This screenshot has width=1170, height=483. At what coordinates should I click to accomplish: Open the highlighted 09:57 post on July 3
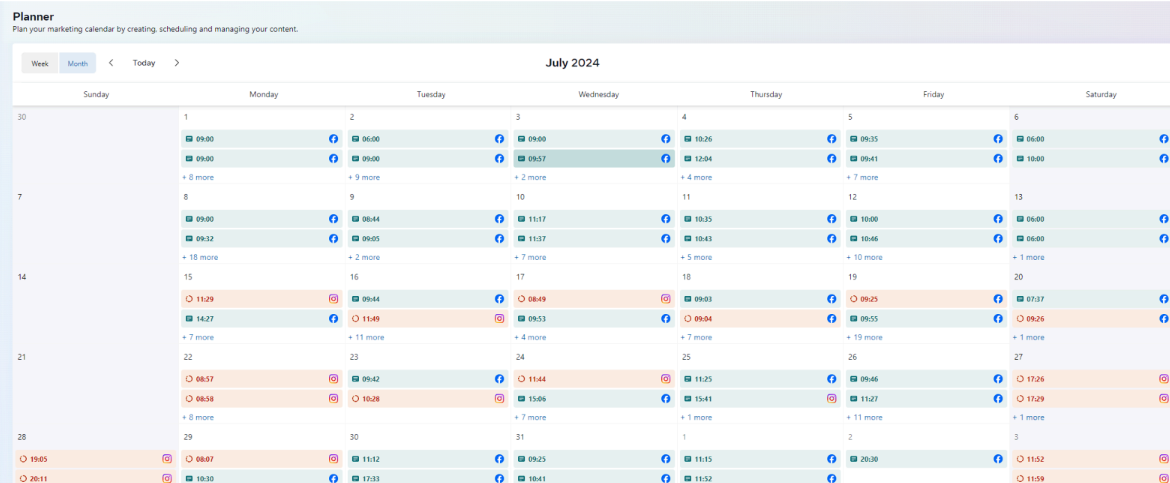pos(590,159)
